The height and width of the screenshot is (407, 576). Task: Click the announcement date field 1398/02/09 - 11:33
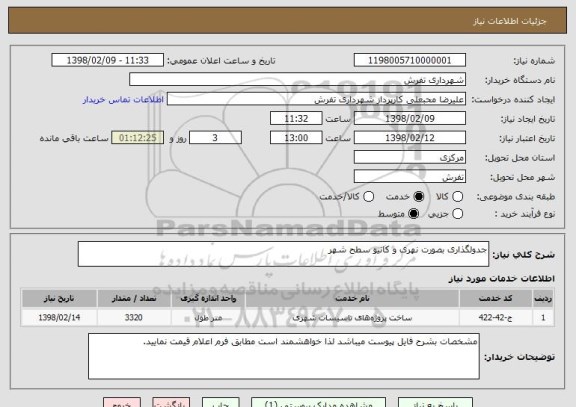(x=108, y=60)
